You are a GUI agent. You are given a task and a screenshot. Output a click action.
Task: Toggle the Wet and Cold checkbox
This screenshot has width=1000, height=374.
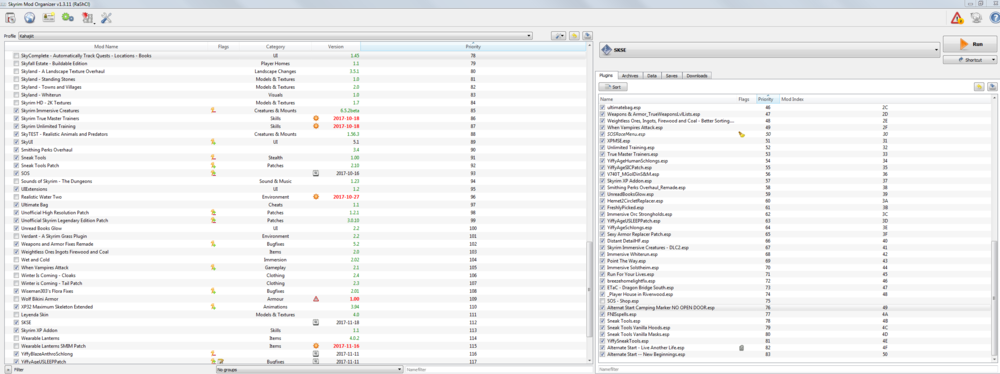17,260
